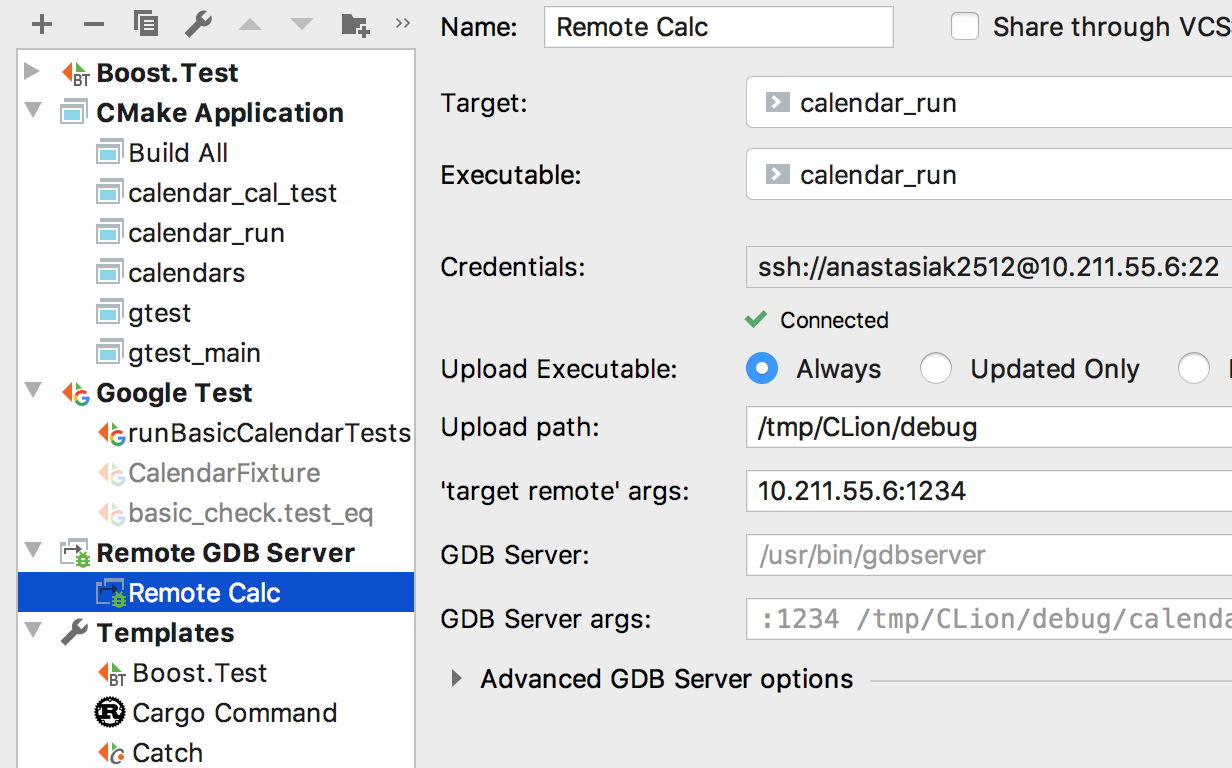Screen dimensions: 1232x768
Task: Select calendar_cal_test configuration in tree
Action: 232,193
